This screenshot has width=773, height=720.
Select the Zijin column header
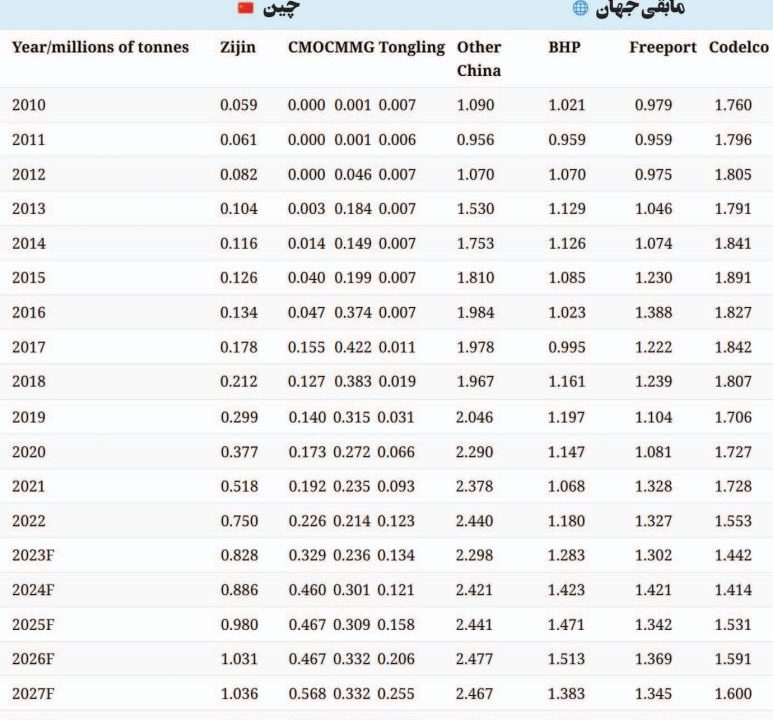click(x=237, y=47)
